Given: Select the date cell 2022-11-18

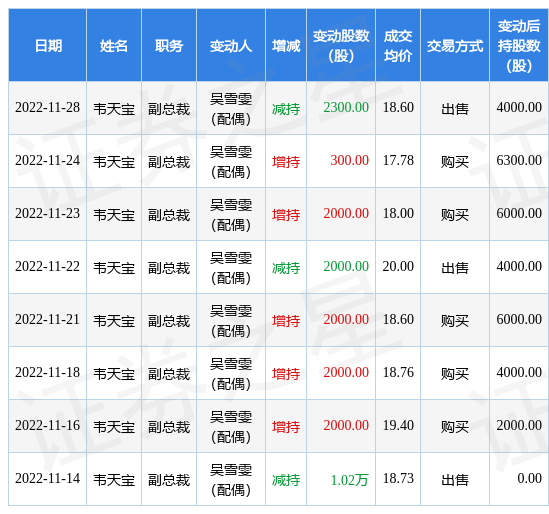Looking at the screenshot, I should pos(48,372).
